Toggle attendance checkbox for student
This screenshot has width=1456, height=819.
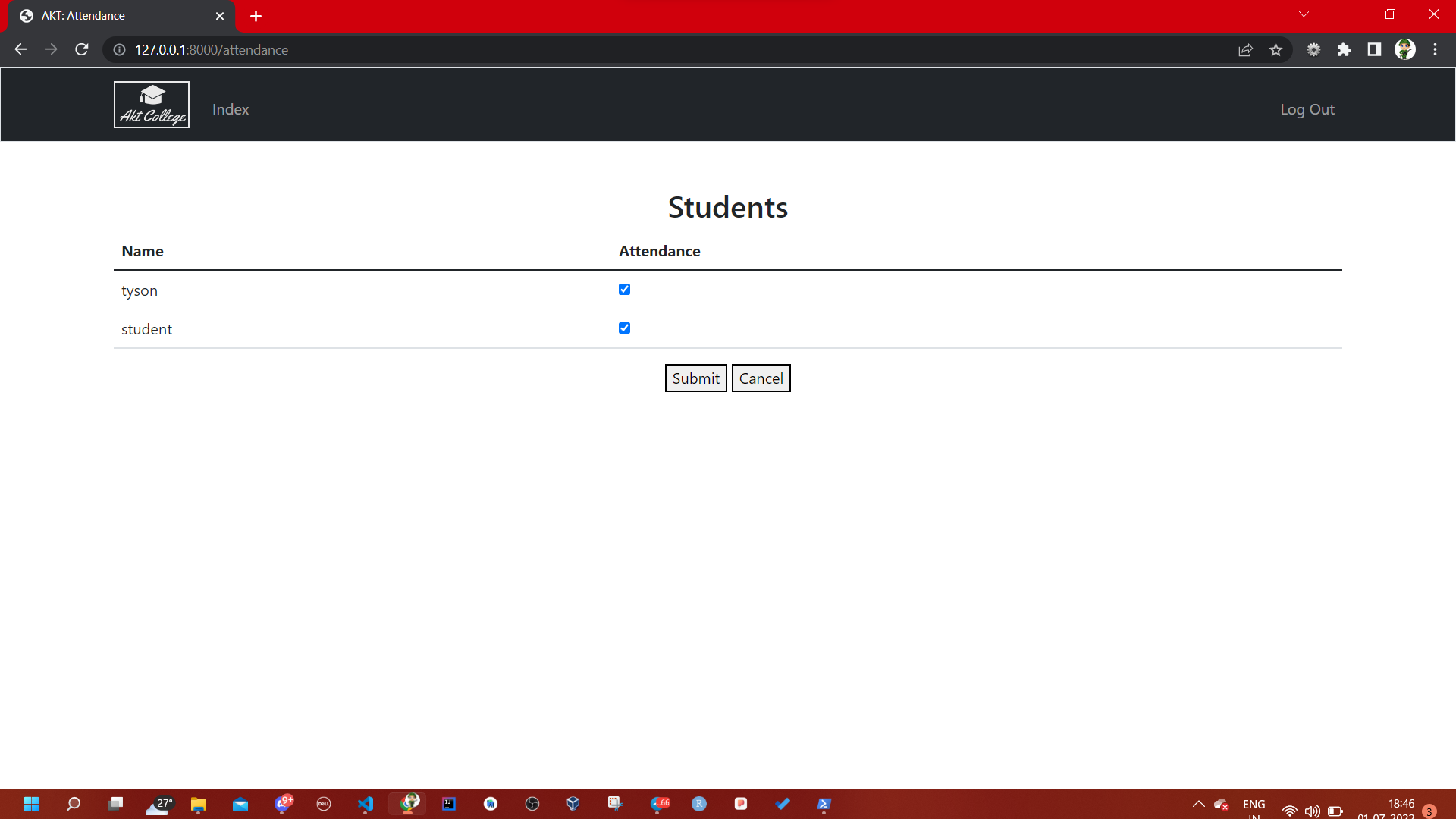[624, 328]
